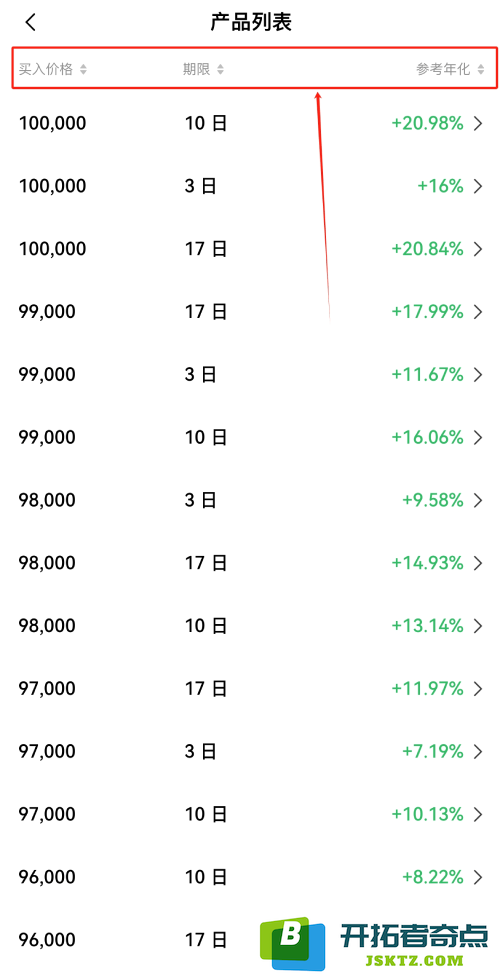Sort by 期限 arrows icon
This screenshot has height=974, width=500.
coord(220,69)
